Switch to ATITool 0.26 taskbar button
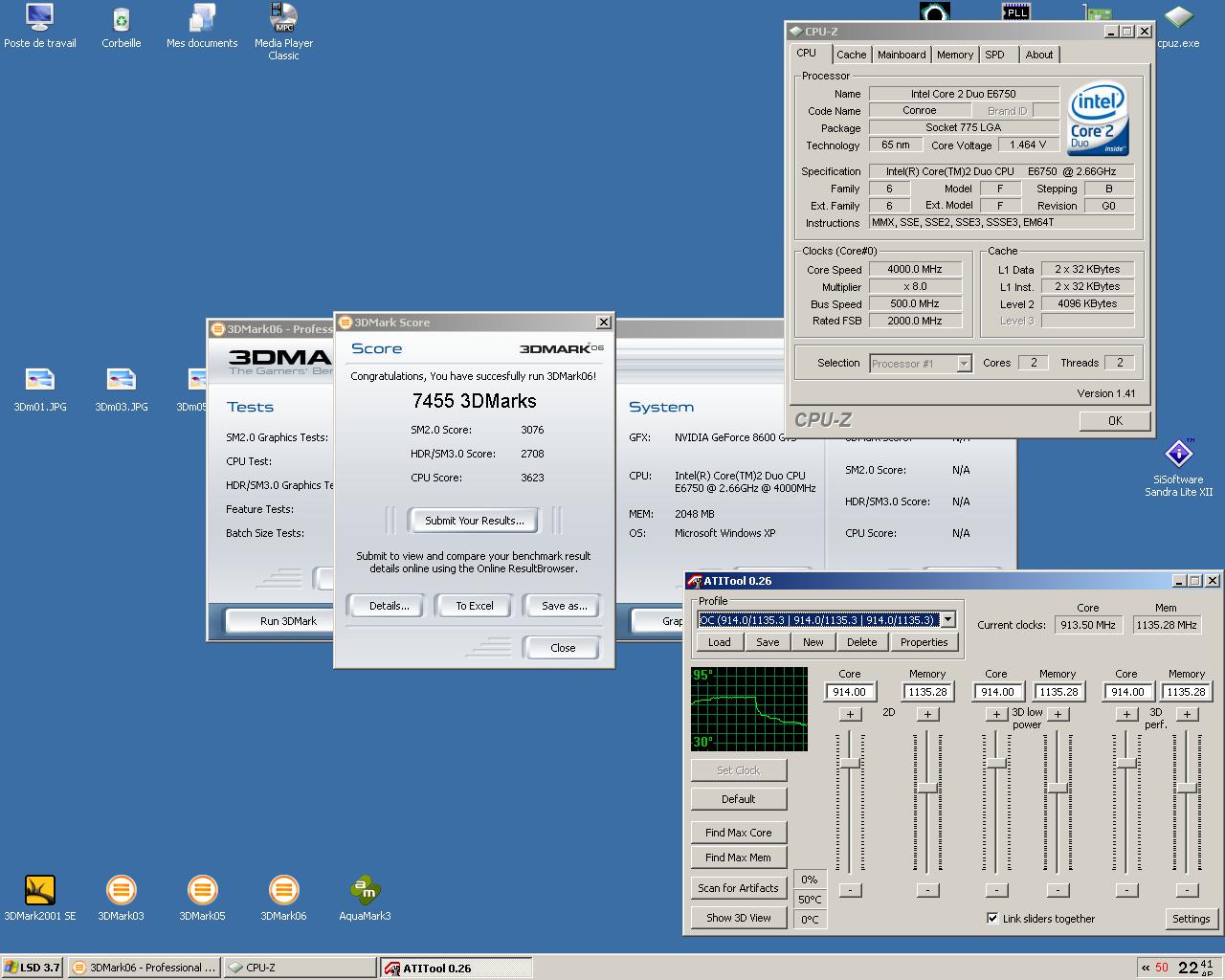 point(456,968)
